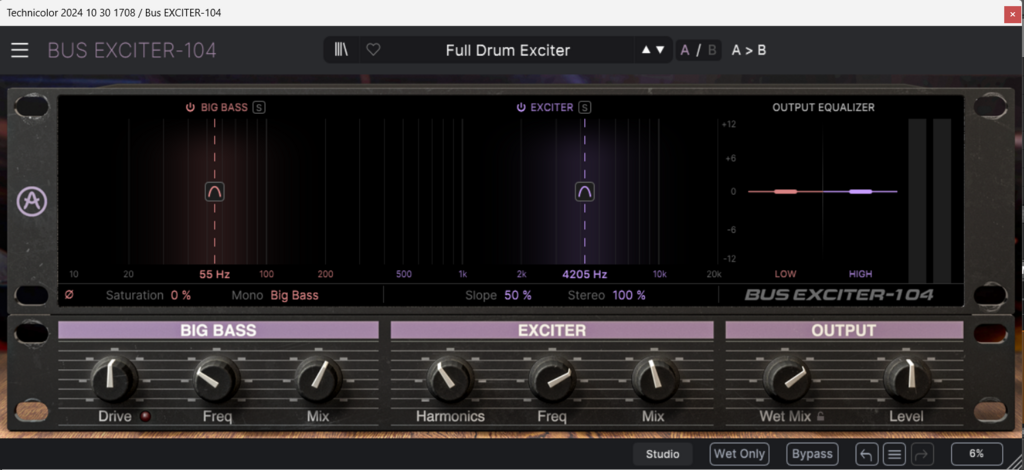Toggle Exciter power icon
Viewport: 1024px width, 470px height.
click(x=520, y=108)
